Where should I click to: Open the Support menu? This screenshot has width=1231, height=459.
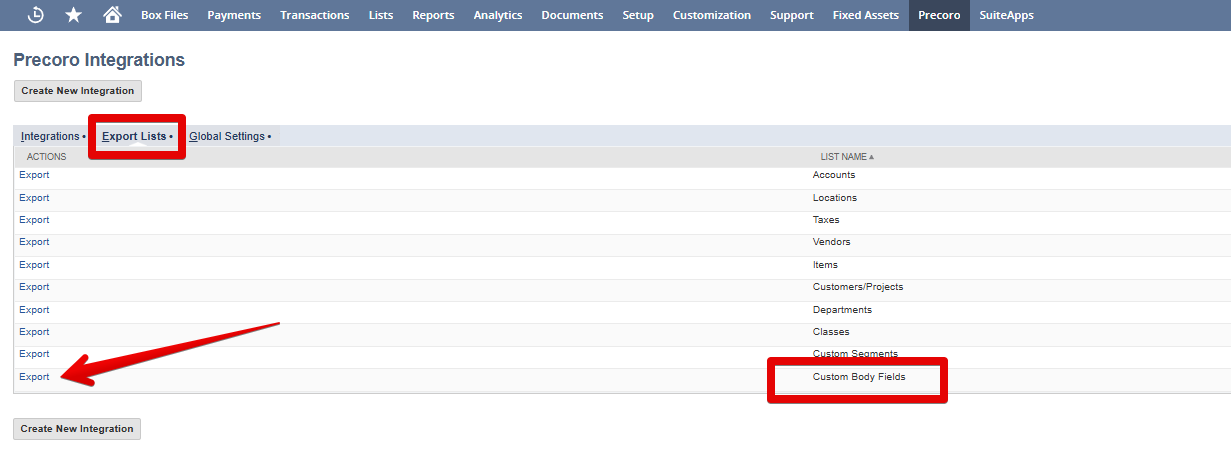[792, 15]
